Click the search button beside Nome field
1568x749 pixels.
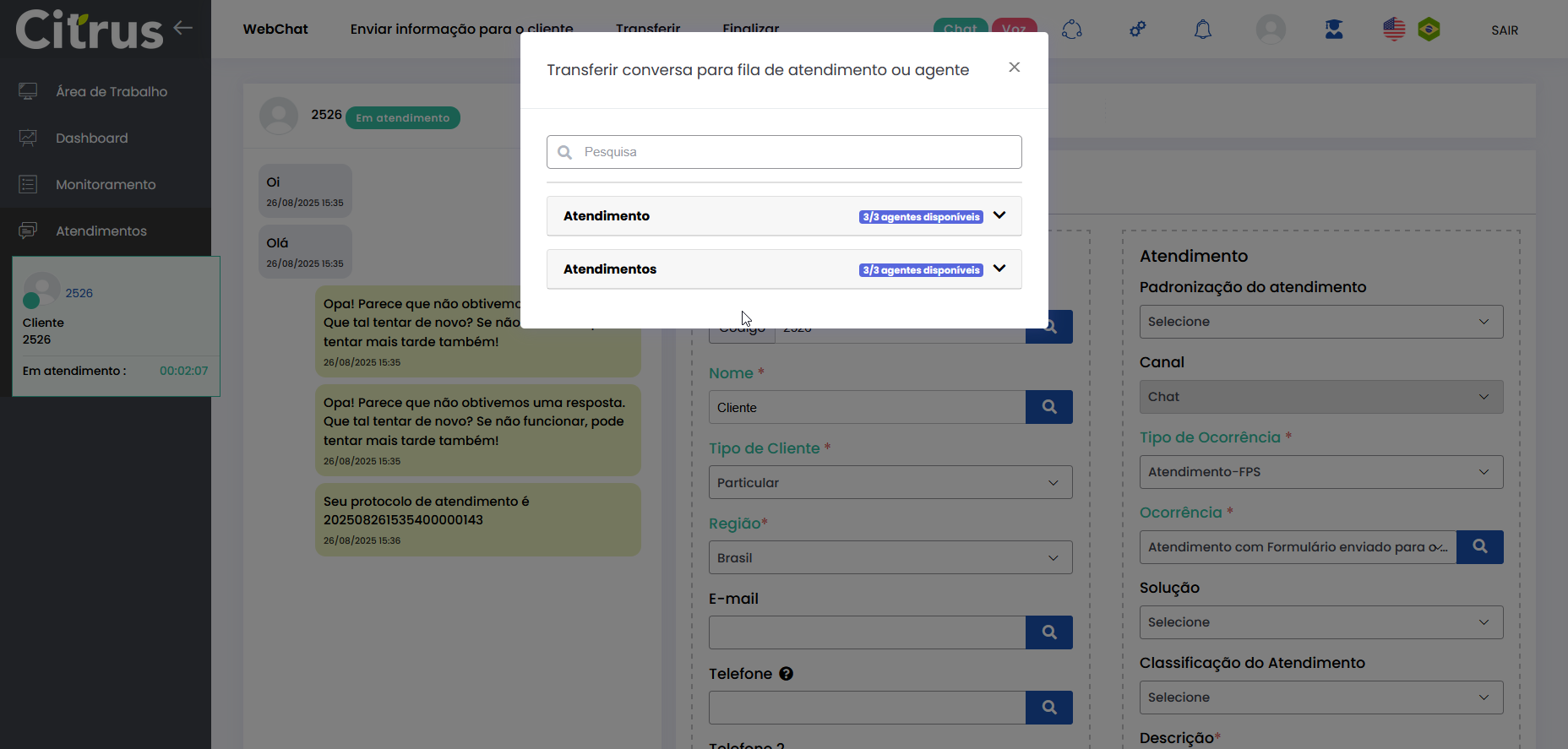[x=1048, y=407]
